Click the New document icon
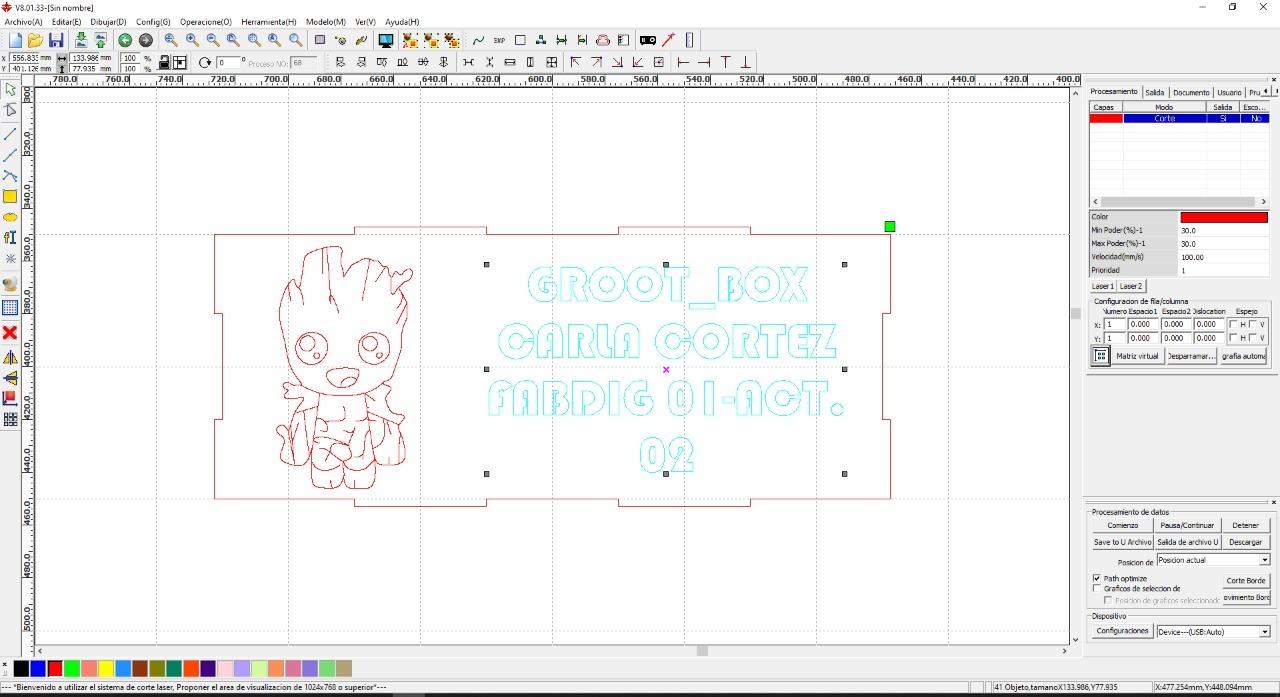Viewport: 1280px width, 697px height. (15, 40)
